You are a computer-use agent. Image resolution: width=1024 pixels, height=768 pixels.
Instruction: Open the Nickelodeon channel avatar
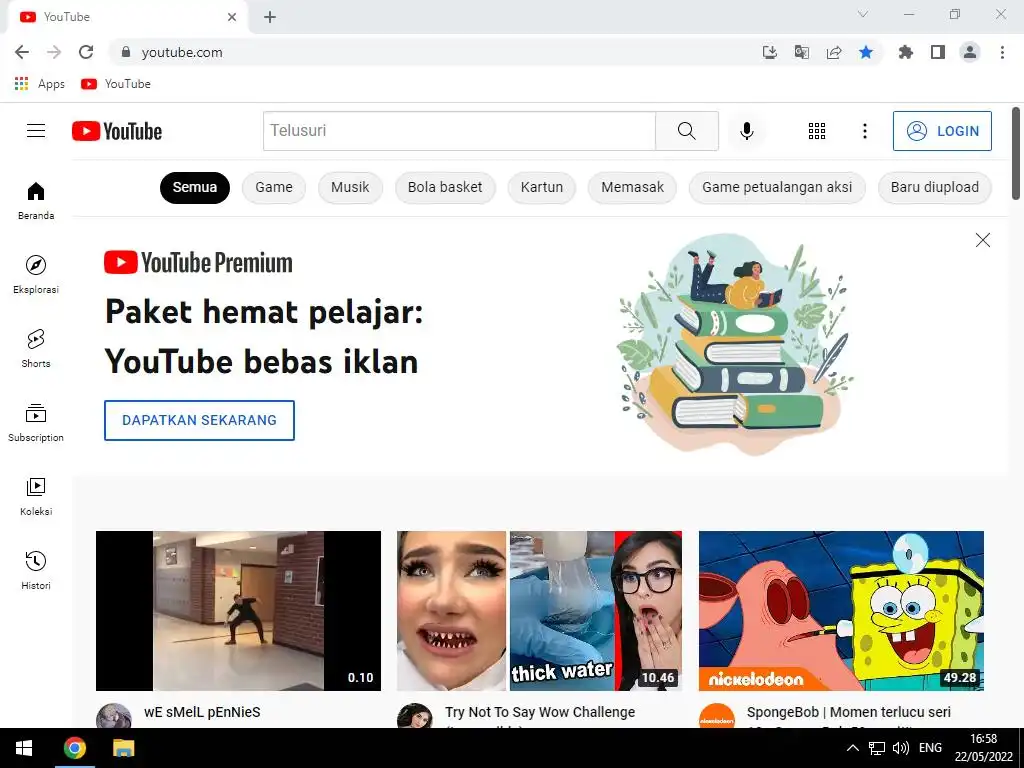click(716, 716)
